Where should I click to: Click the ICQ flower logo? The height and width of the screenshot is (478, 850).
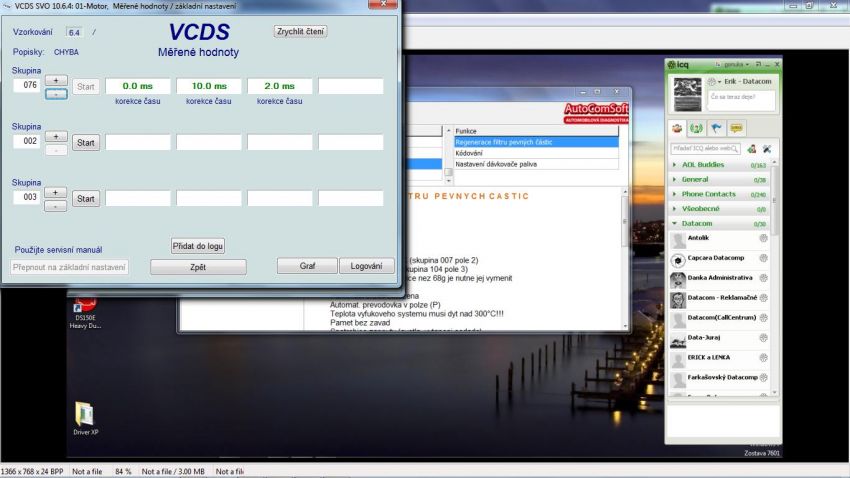(672, 64)
